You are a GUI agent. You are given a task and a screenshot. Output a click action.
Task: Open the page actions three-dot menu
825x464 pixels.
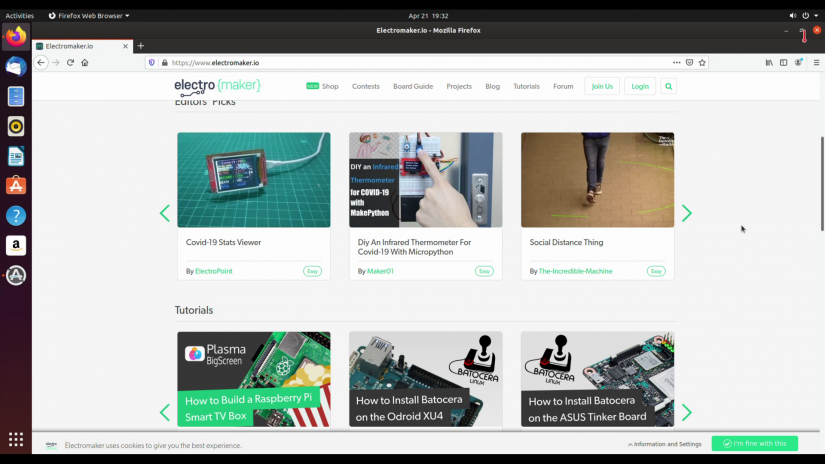[x=675, y=62]
